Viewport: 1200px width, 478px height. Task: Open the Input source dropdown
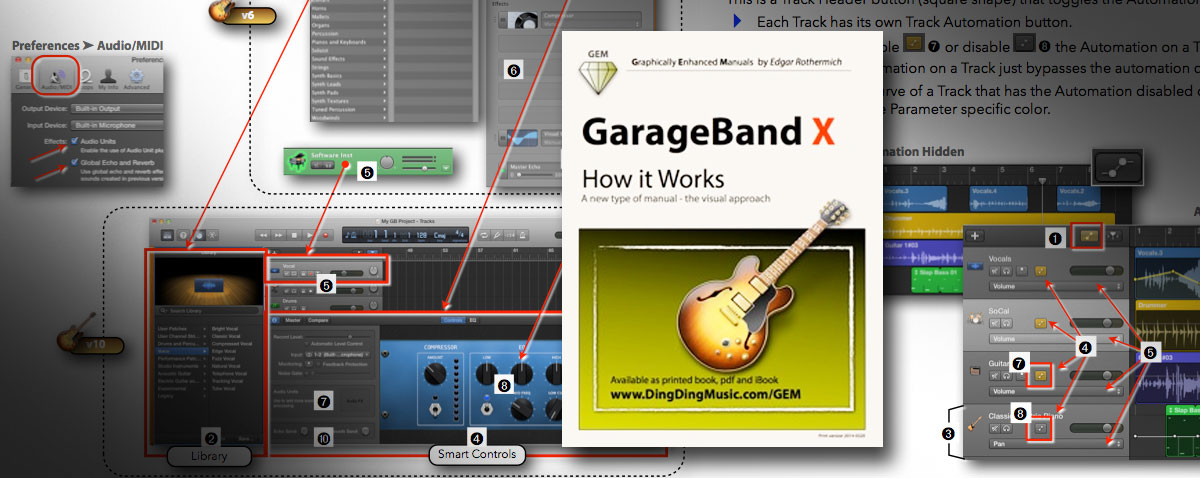[338, 355]
